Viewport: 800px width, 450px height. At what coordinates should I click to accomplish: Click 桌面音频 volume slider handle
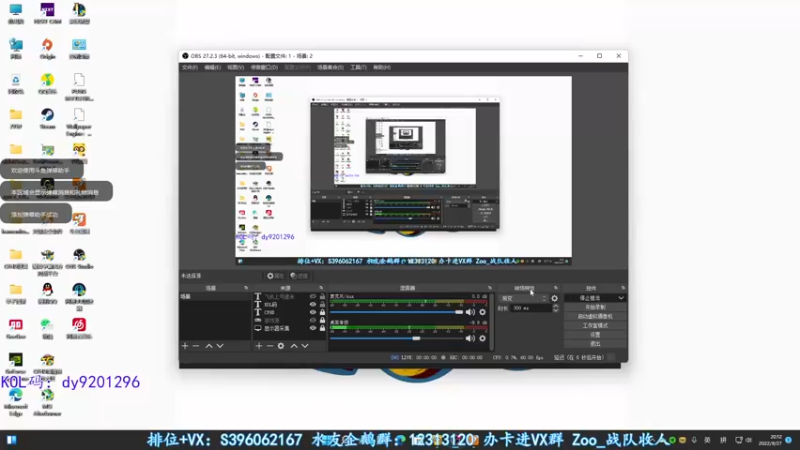click(416, 338)
